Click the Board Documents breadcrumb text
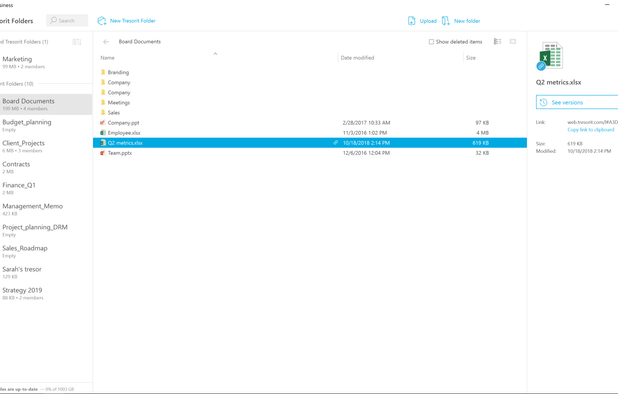Viewport: 618px width, 394px height. 140,41
